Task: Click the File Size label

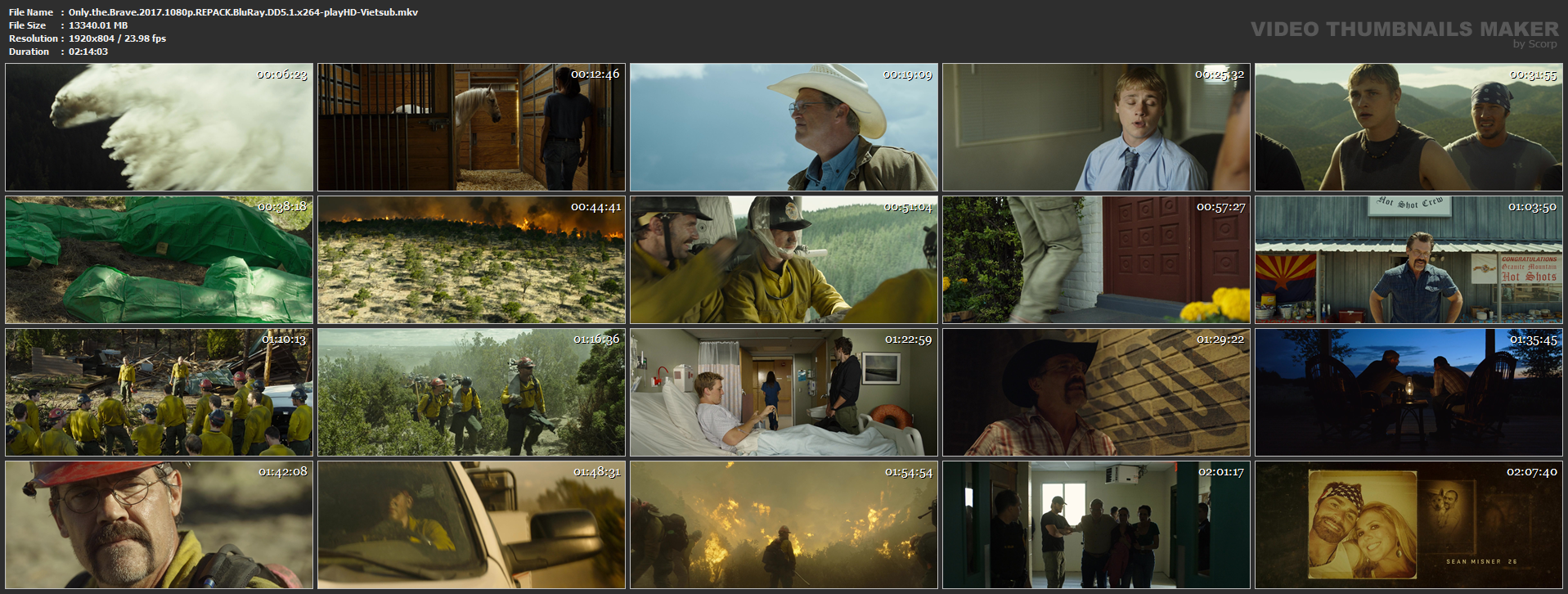Action: [x=28, y=25]
